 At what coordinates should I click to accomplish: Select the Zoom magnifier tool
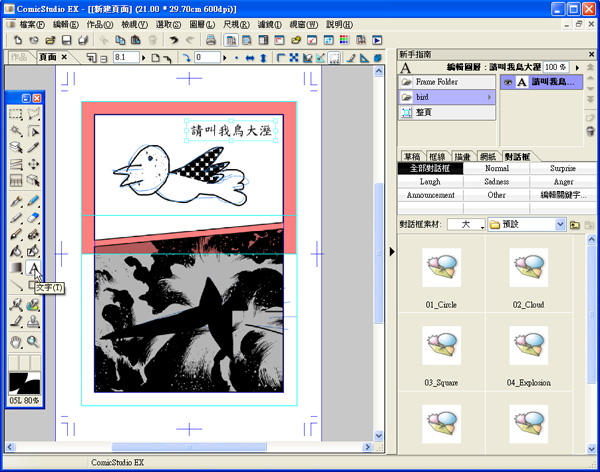[x=34, y=341]
